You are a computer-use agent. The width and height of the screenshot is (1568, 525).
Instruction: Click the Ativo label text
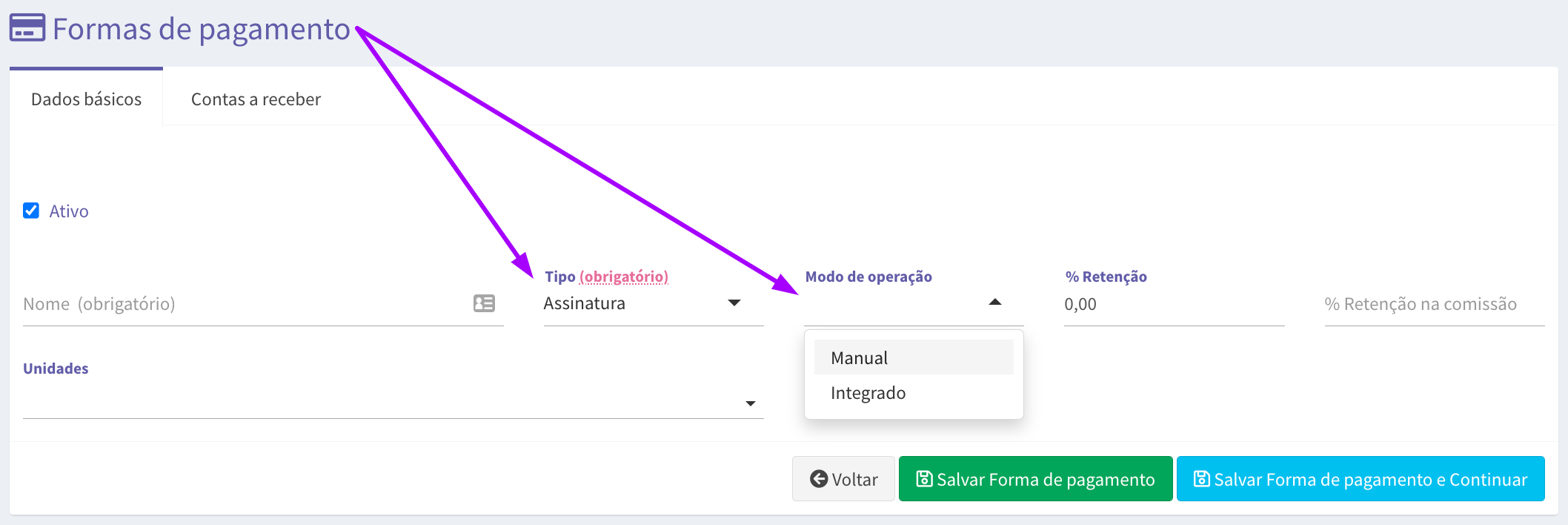click(x=69, y=211)
